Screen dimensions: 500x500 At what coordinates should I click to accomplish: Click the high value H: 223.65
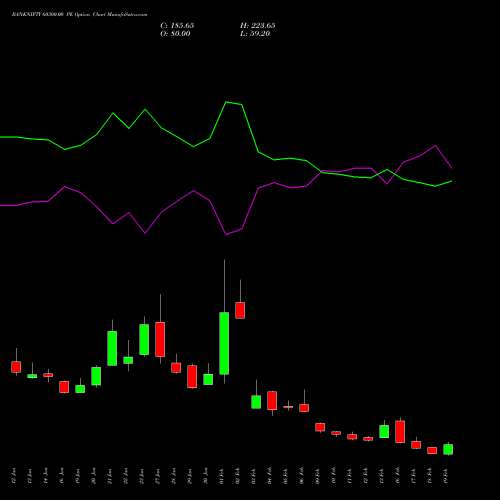point(258,26)
